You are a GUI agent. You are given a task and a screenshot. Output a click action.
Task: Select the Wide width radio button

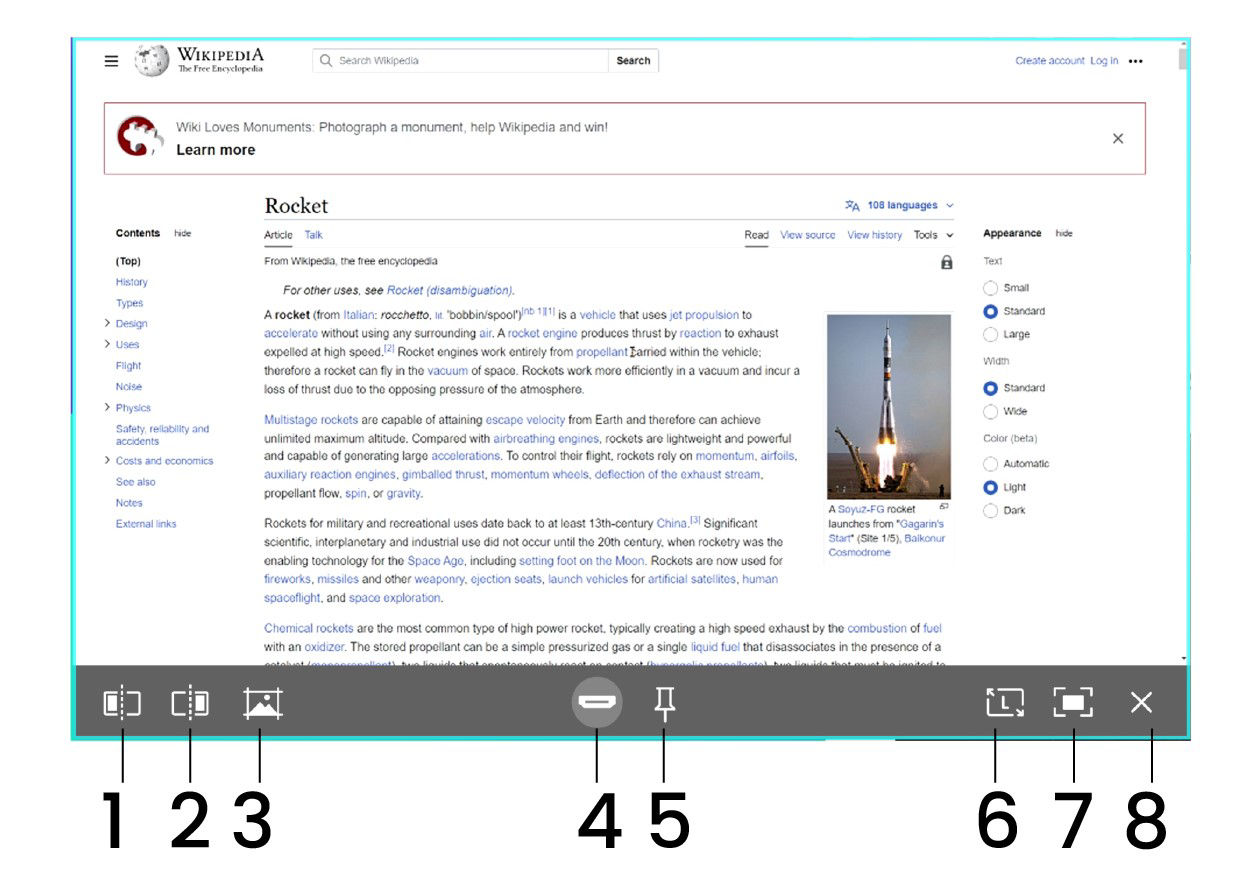point(991,412)
